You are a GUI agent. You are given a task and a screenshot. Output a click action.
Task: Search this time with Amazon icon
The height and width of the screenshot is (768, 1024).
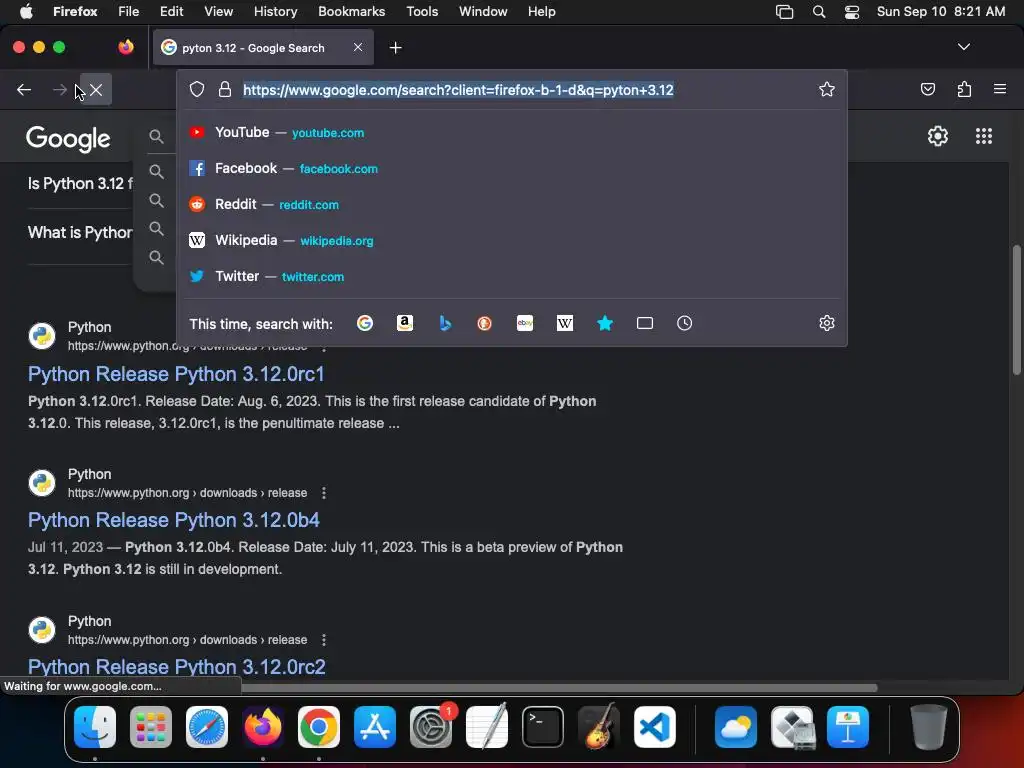click(x=405, y=323)
